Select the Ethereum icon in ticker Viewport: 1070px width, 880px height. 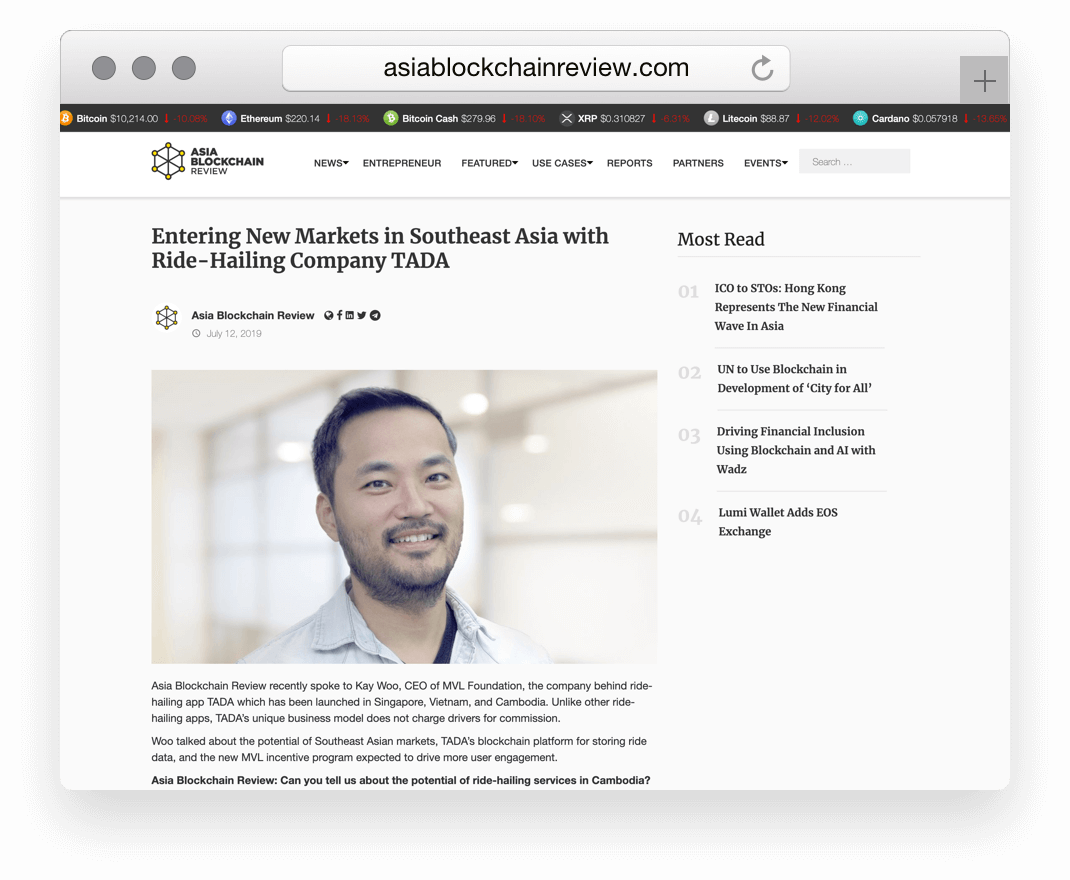229,118
